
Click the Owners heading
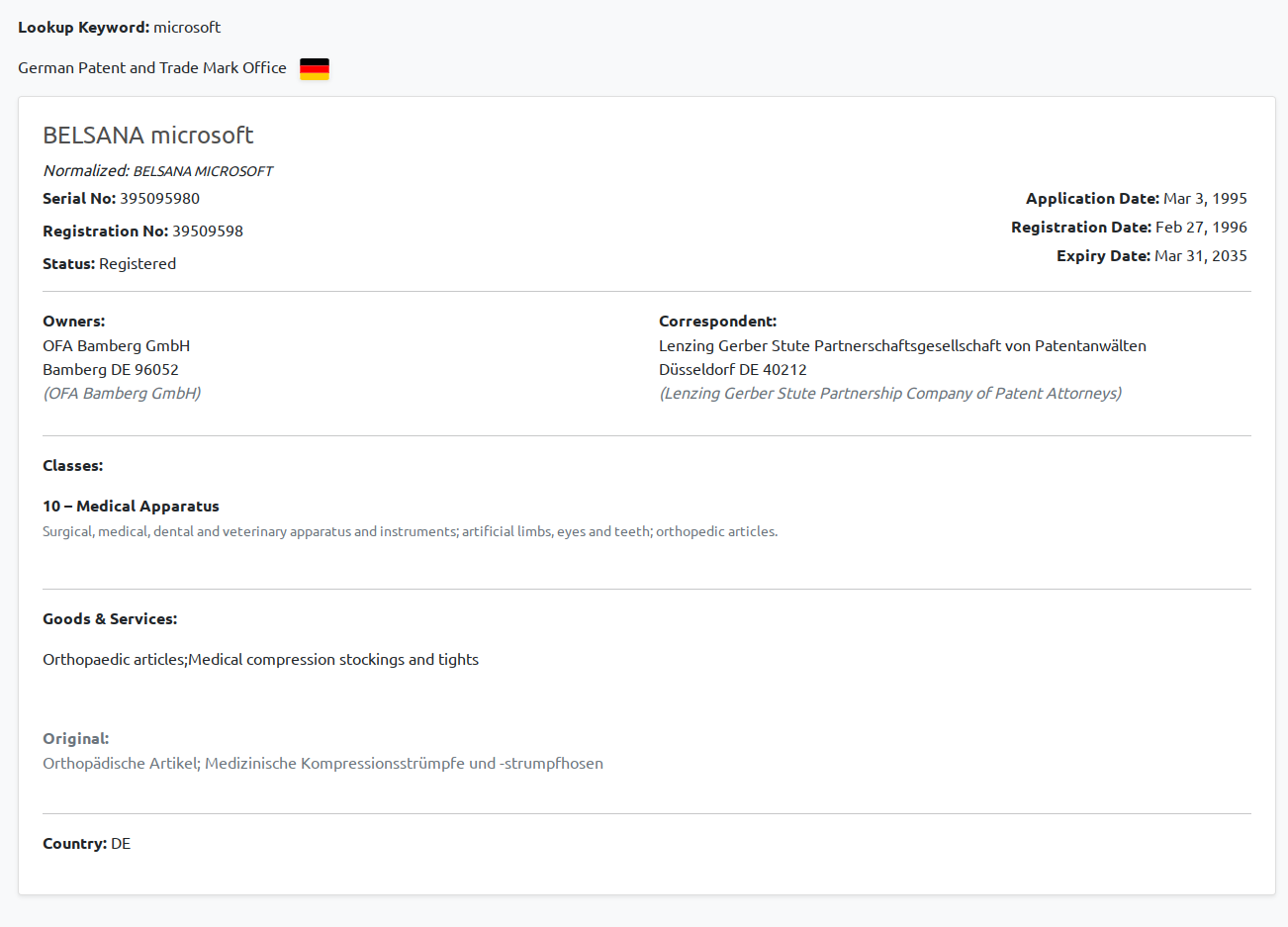pos(73,321)
